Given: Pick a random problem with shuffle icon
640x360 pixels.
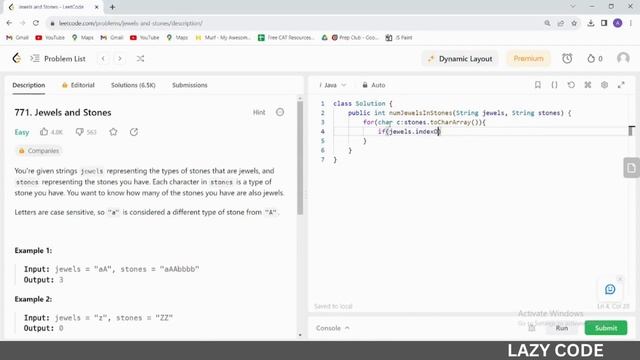Looking at the screenshot, I should click(140, 59).
